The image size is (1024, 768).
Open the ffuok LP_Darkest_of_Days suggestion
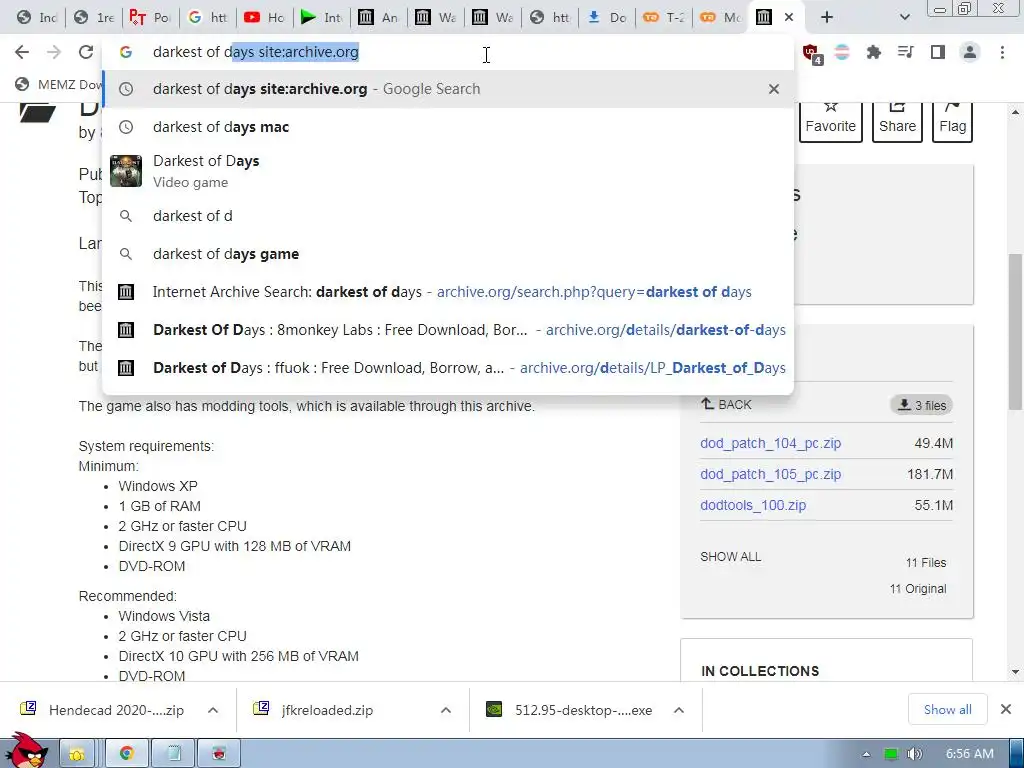coord(448,368)
